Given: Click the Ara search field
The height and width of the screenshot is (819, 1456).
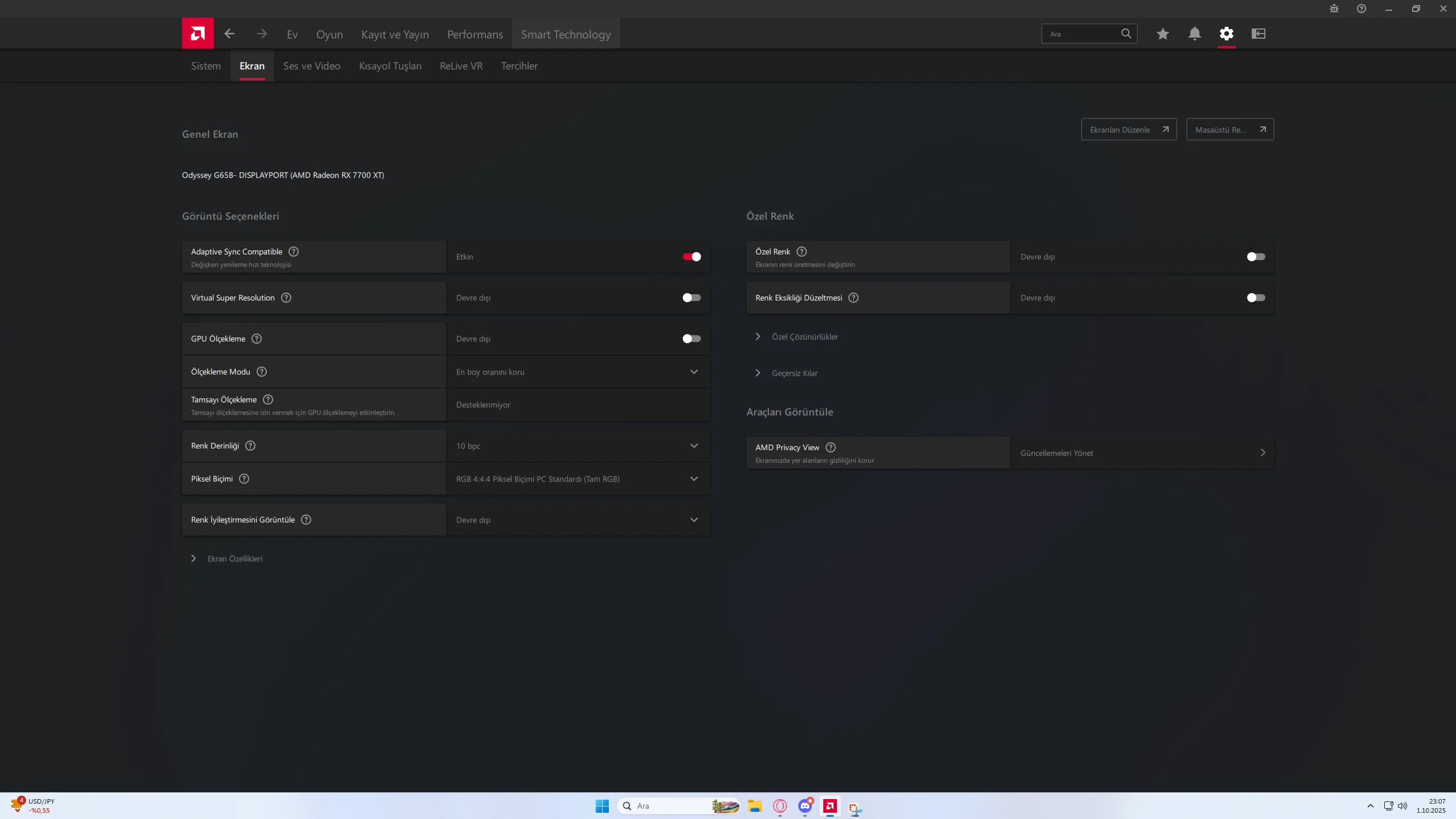Looking at the screenshot, I should click(x=1081, y=34).
